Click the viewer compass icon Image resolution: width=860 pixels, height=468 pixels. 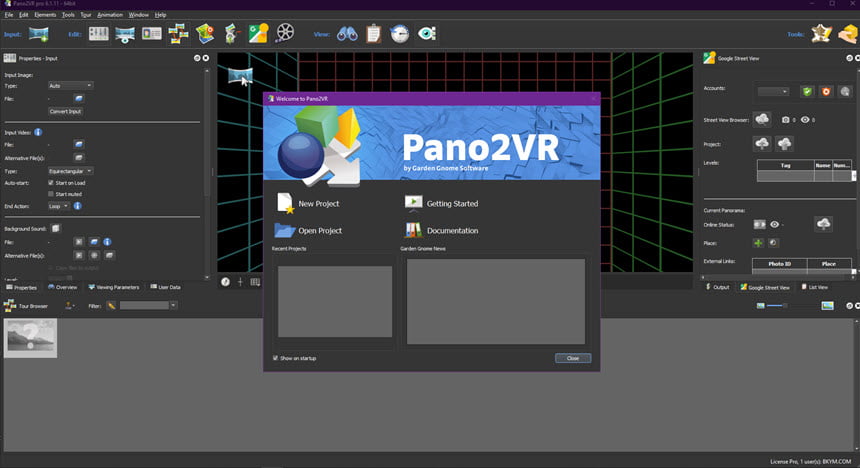click(225, 281)
